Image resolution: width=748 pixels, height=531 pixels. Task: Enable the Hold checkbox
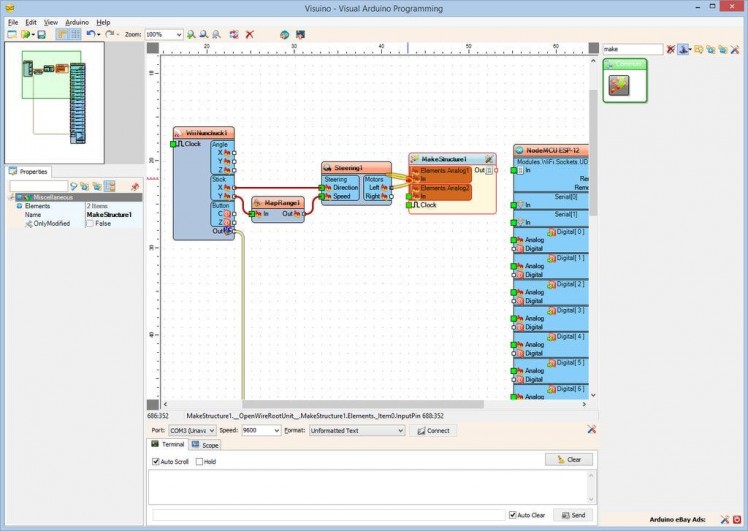click(x=200, y=462)
